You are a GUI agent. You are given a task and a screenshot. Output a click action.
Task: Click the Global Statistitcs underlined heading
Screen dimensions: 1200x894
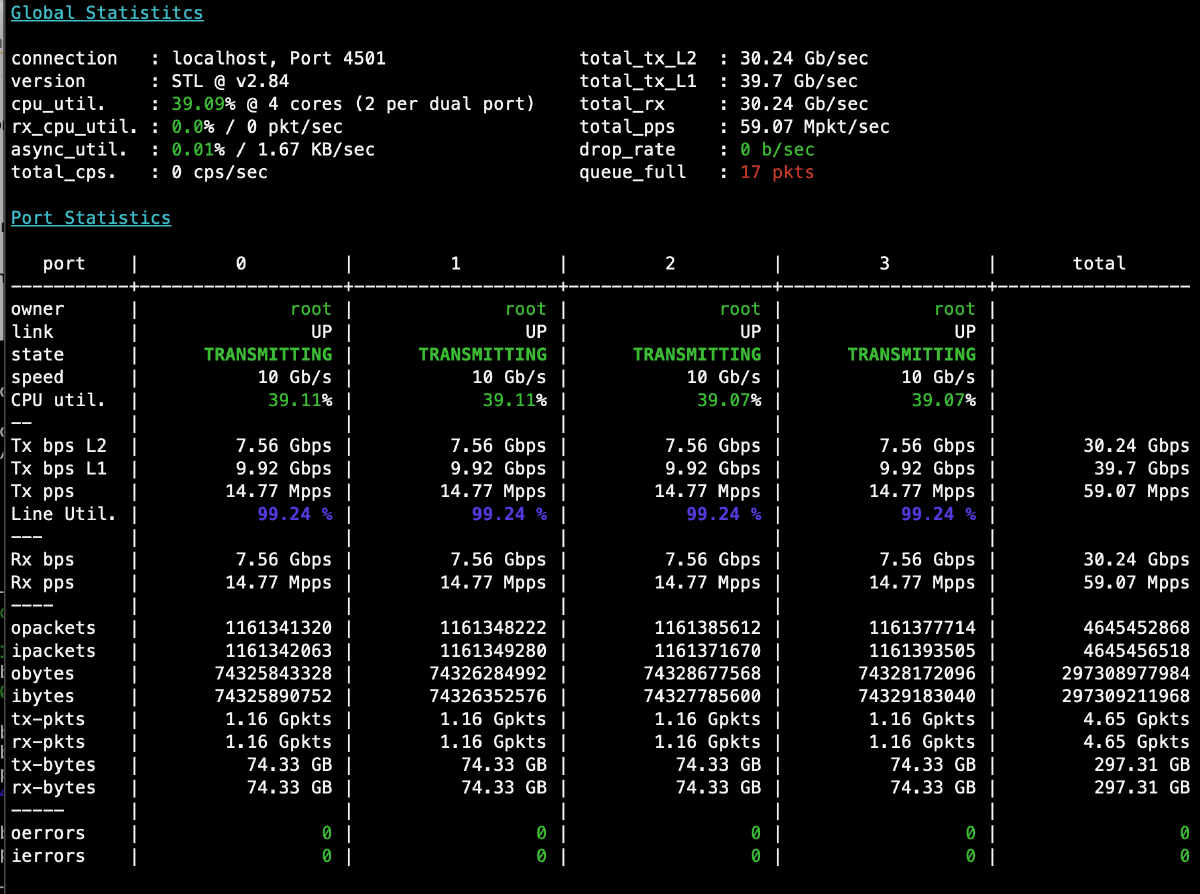coord(107,14)
